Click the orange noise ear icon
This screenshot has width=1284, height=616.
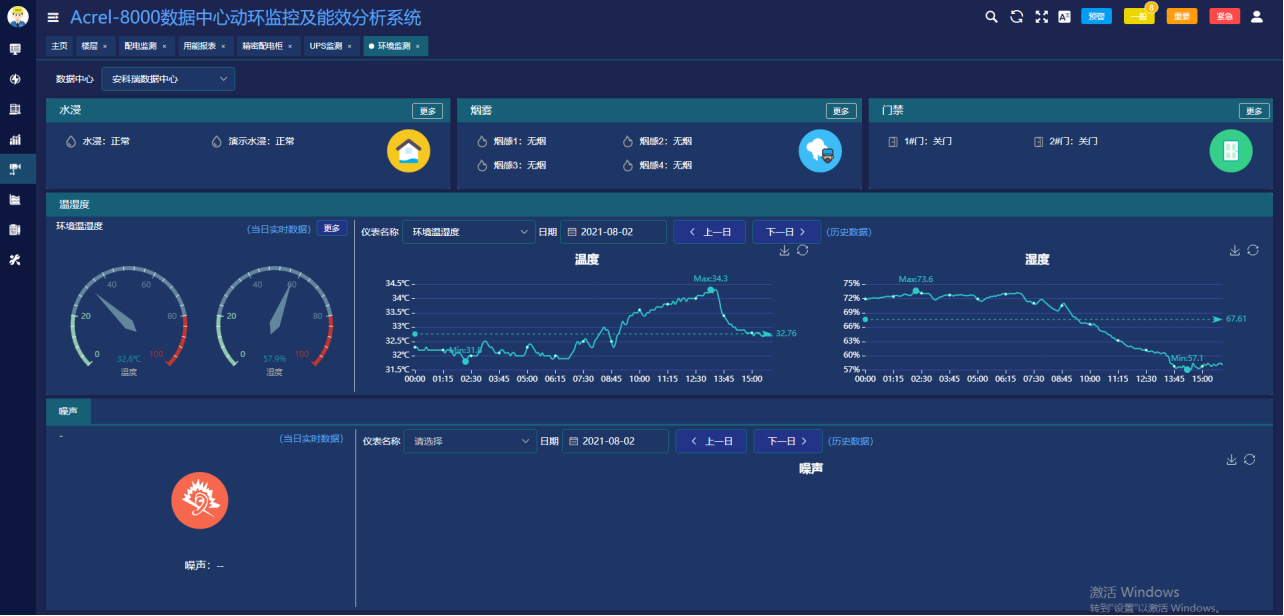(200, 500)
